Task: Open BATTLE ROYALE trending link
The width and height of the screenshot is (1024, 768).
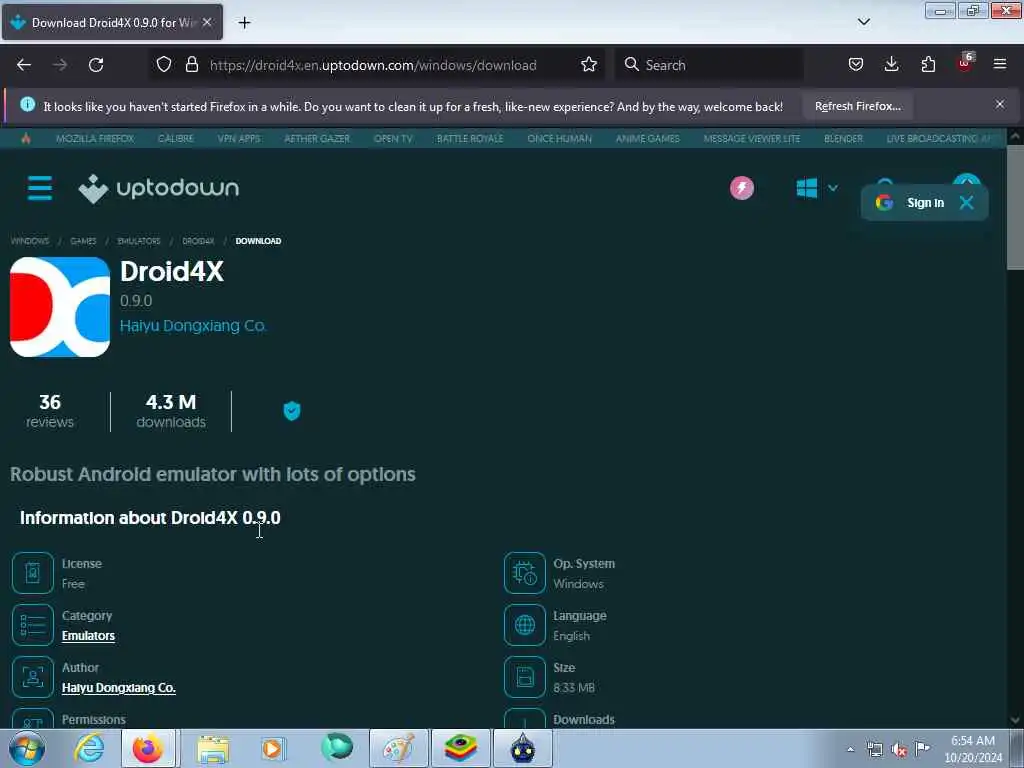Action: click(470, 138)
